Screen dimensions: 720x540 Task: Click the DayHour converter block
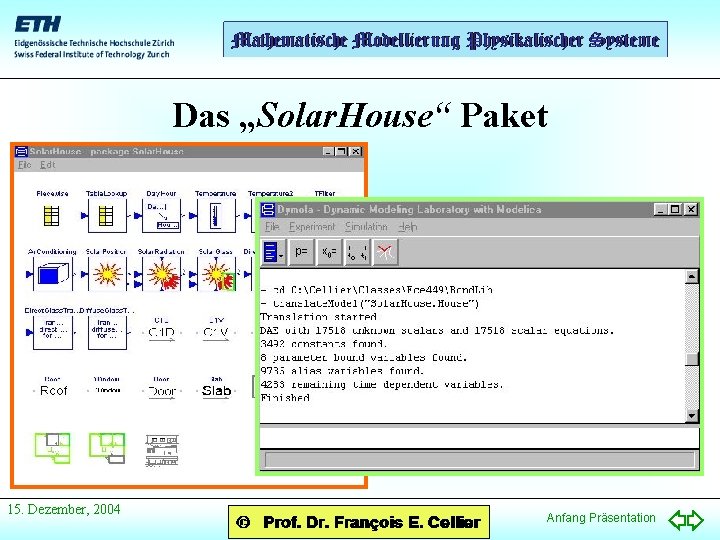coord(161,216)
